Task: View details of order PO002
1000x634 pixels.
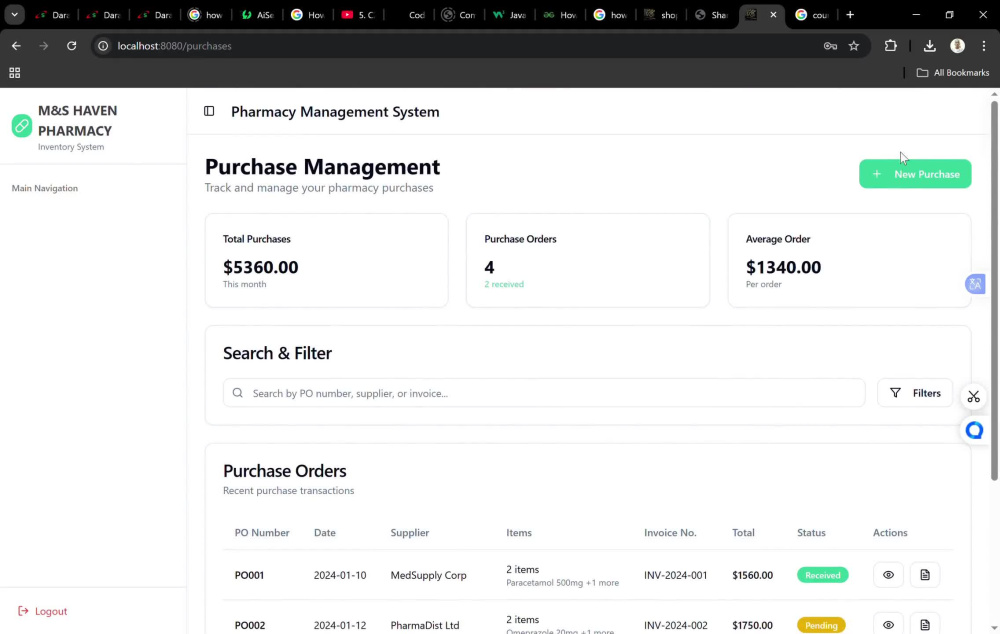Action: [x=888, y=625]
